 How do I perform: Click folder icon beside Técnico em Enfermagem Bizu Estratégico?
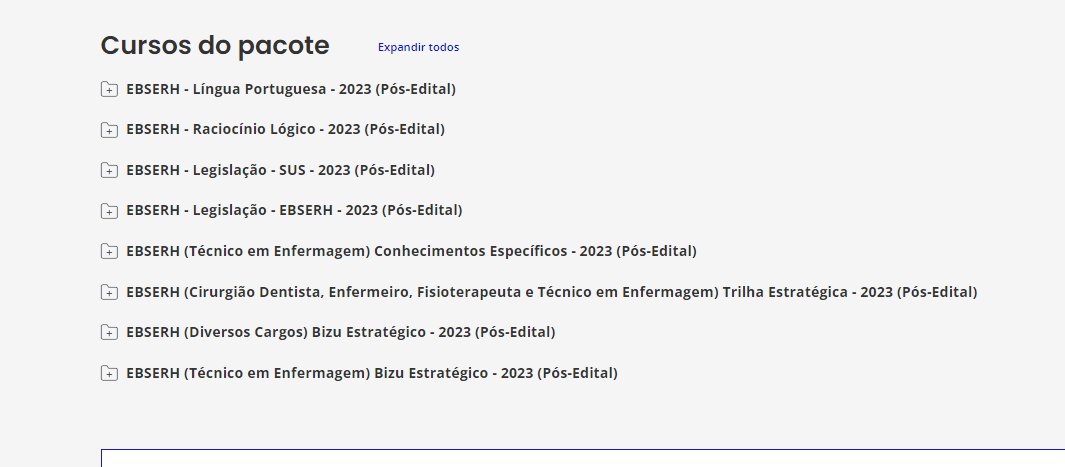109,374
